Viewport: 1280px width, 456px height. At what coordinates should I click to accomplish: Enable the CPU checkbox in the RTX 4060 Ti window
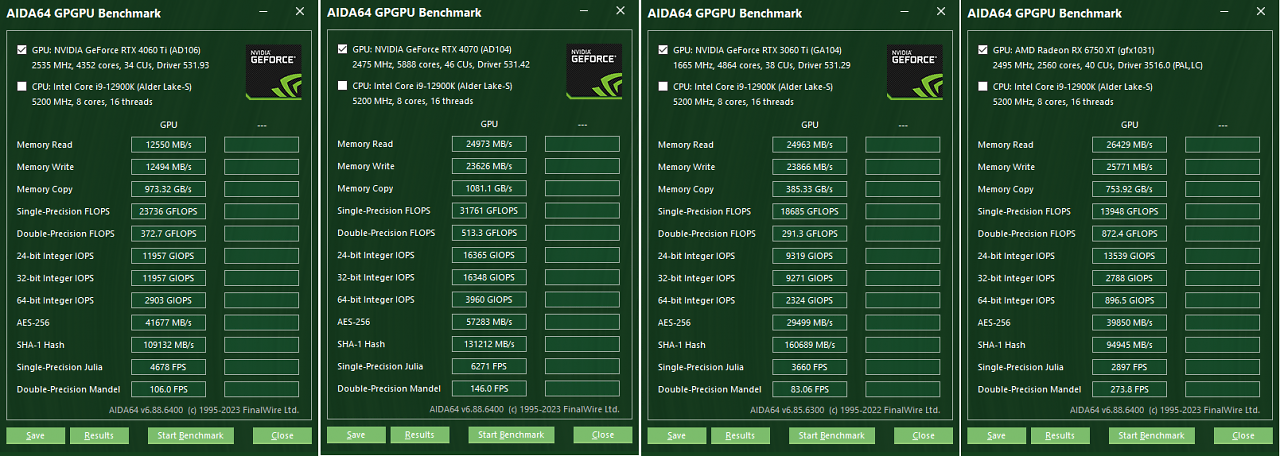(22, 86)
